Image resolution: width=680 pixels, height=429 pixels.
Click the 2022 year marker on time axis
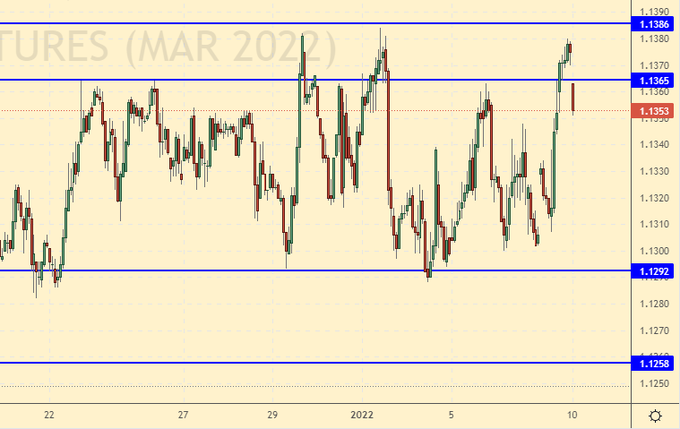(x=363, y=415)
